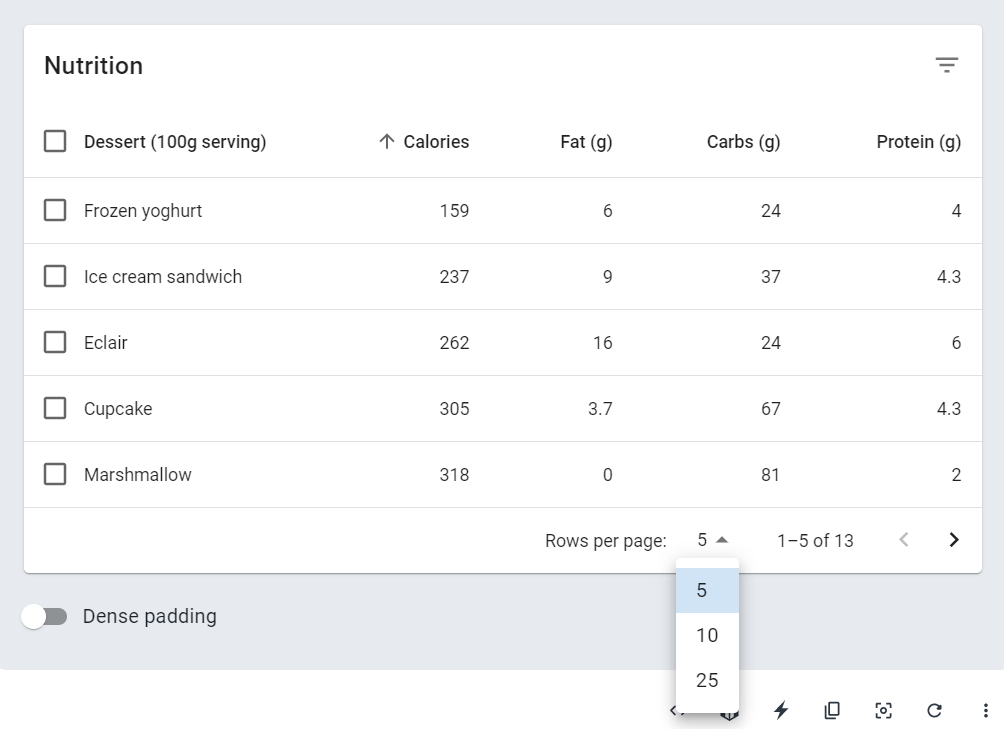Select the Frozen yoghurt row checkbox
This screenshot has width=1004, height=729.
tap(55, 210)
